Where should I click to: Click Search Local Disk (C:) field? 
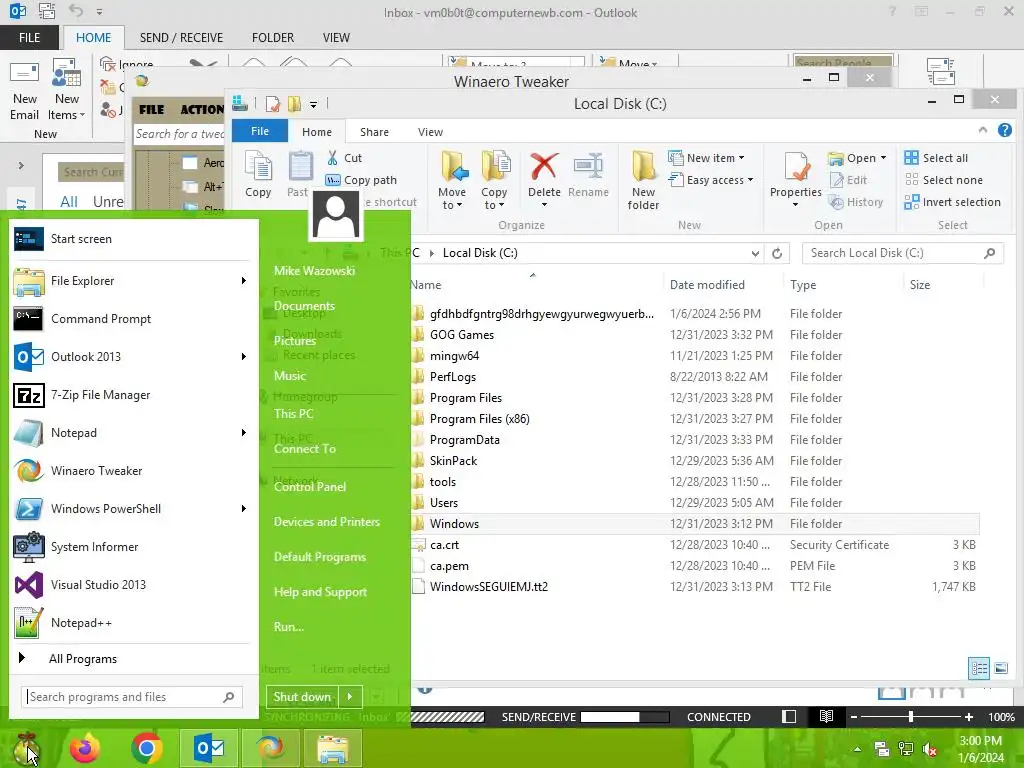tap(903, 253)
